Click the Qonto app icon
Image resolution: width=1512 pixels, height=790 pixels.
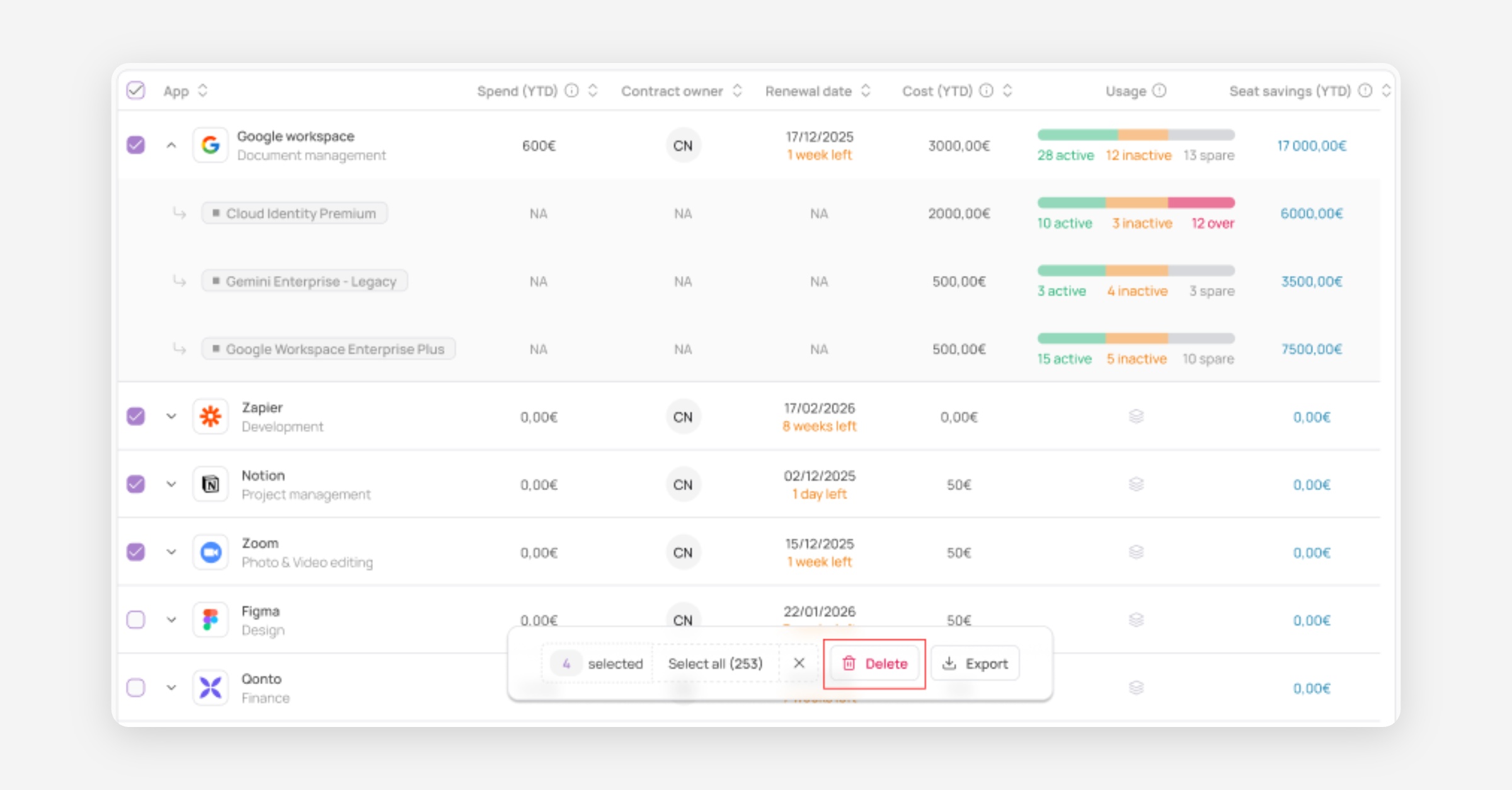210,687
